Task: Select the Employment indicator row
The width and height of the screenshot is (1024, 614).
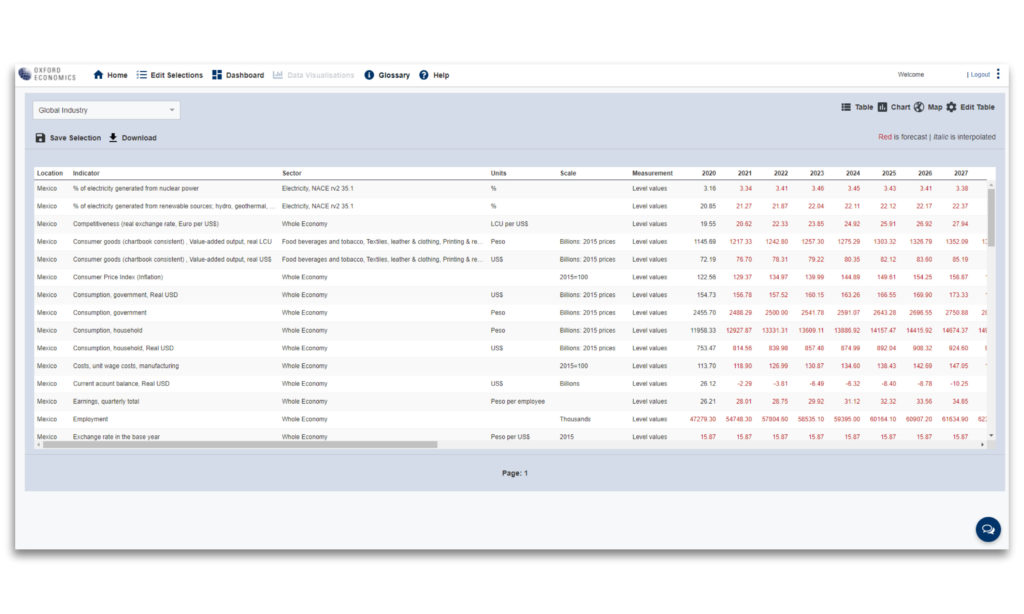Action: click(511, 419)
